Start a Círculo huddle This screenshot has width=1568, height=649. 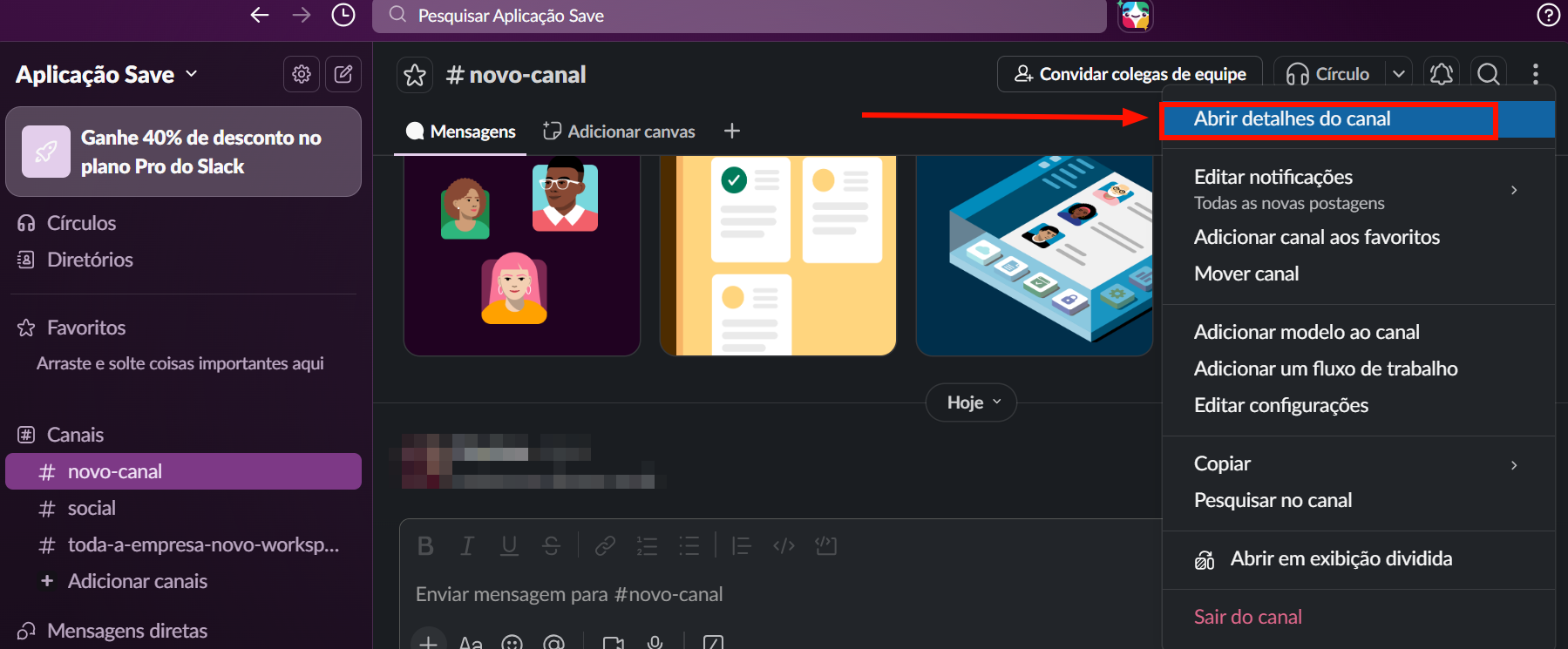[x=1329, y=74]
